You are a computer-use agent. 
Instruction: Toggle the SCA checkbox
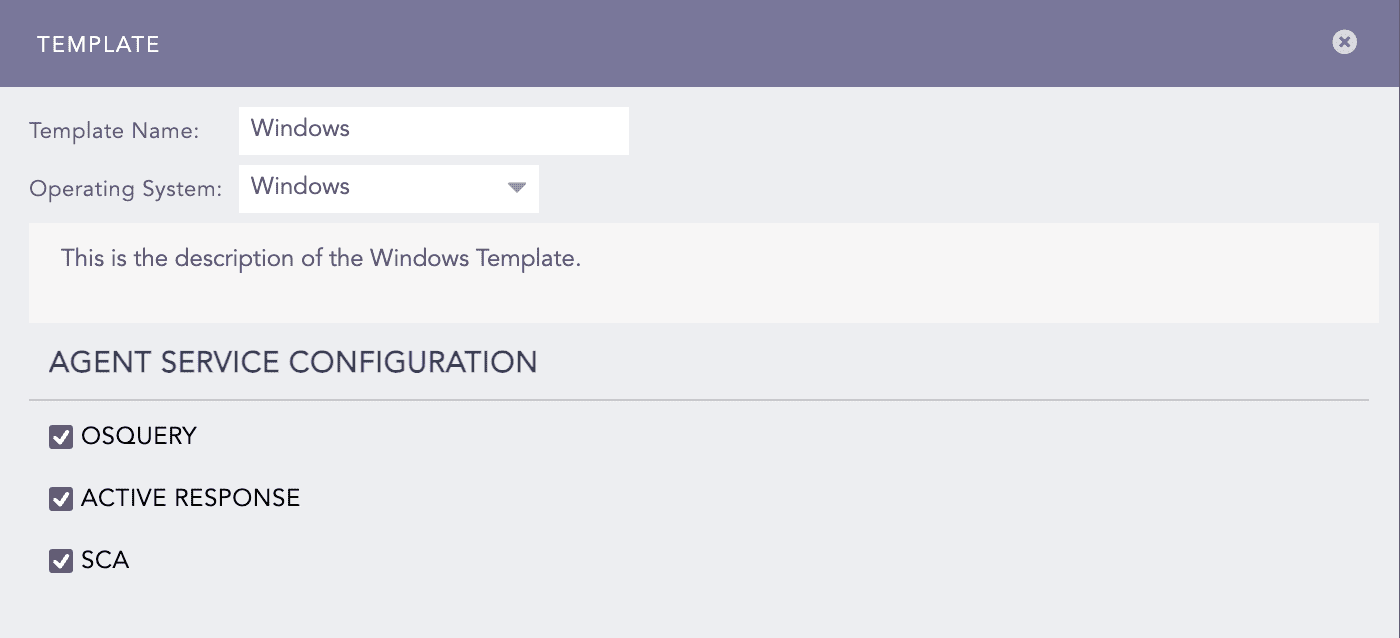(61, 561)
